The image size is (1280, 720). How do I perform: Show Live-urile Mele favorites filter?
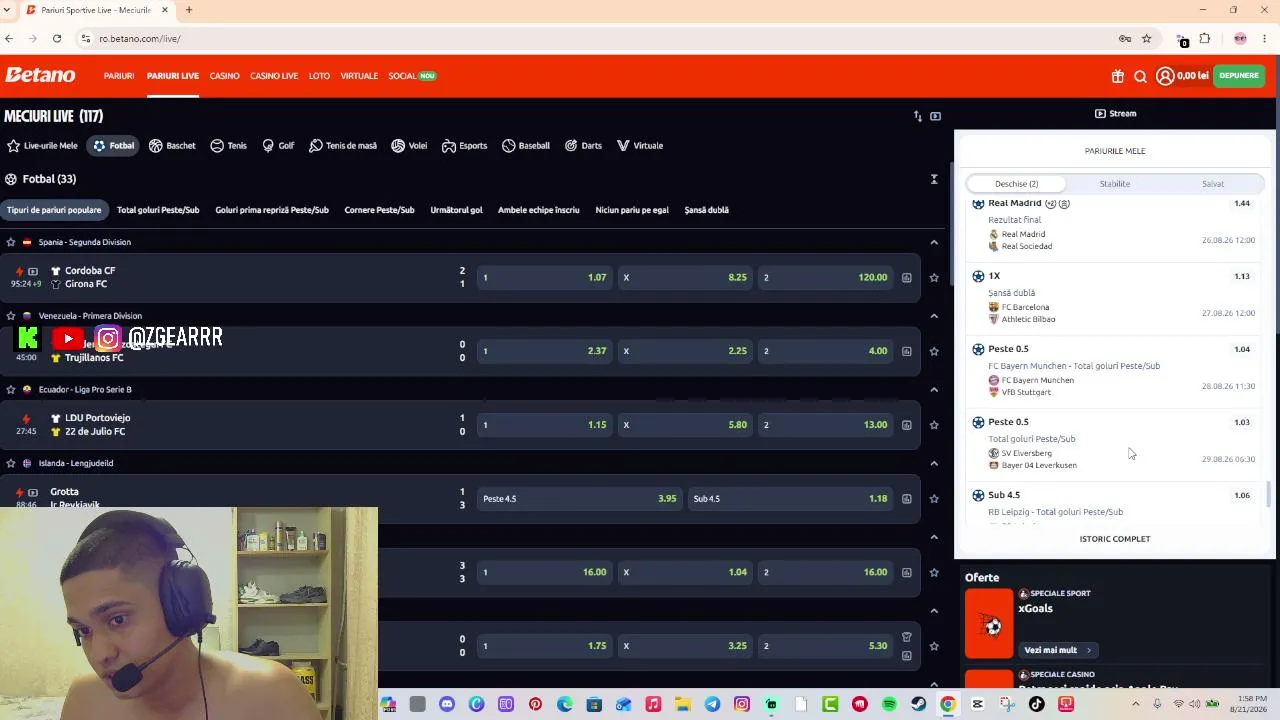pos(42,146)
